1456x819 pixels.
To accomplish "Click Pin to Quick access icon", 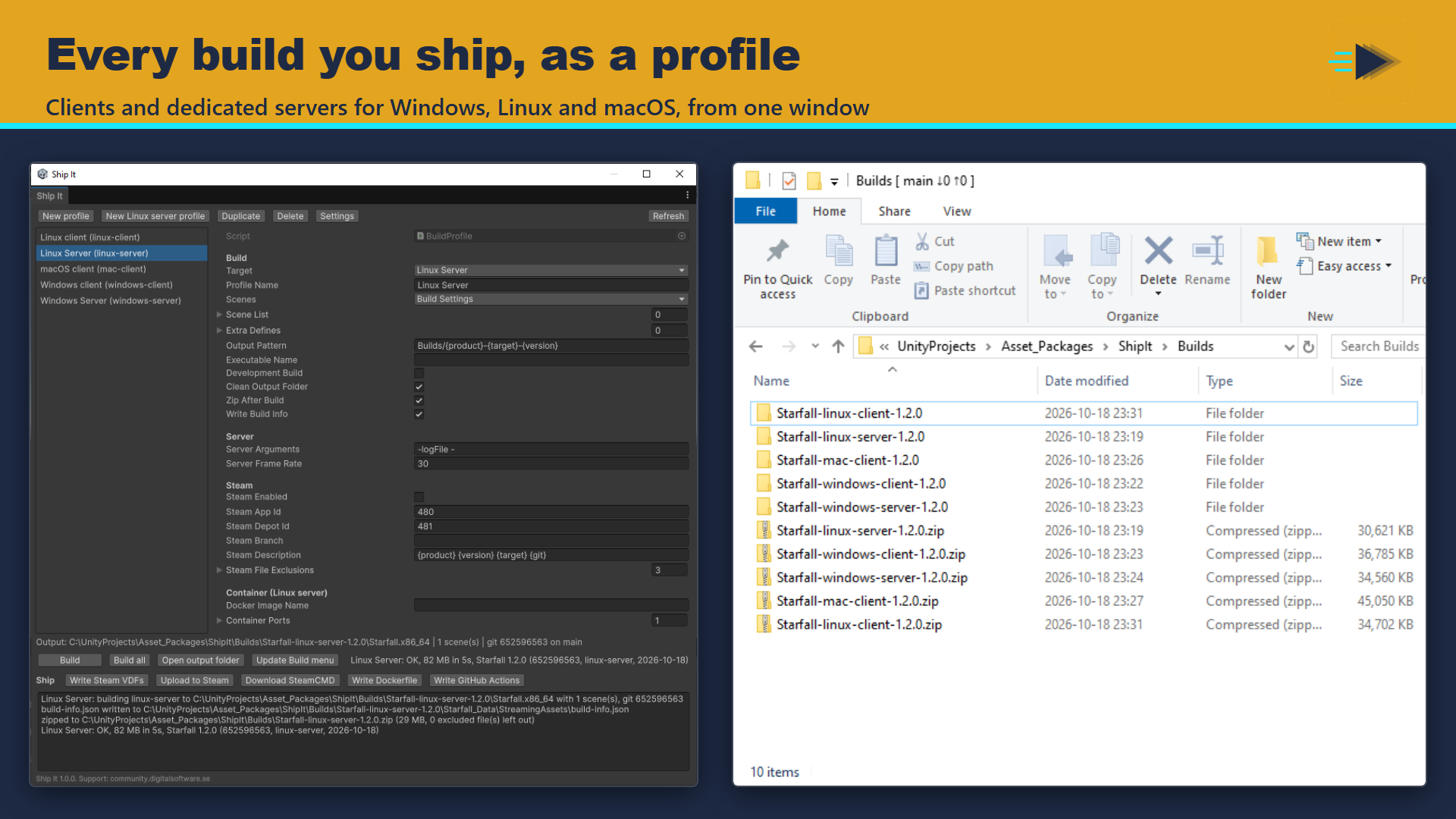I will (777, 250).
